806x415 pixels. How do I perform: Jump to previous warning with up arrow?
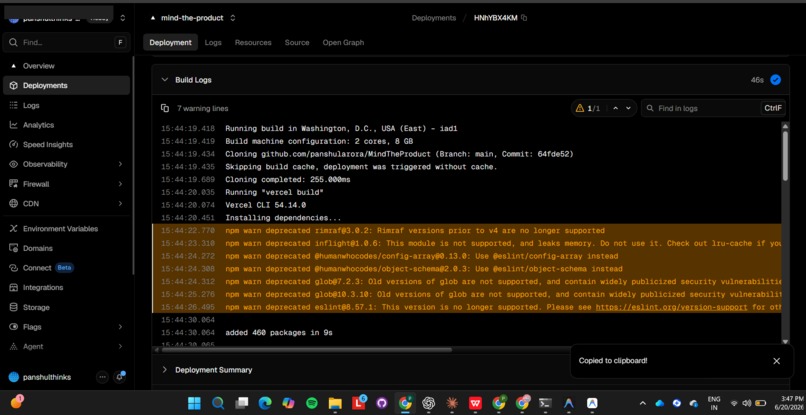click(x=615, y=109)
